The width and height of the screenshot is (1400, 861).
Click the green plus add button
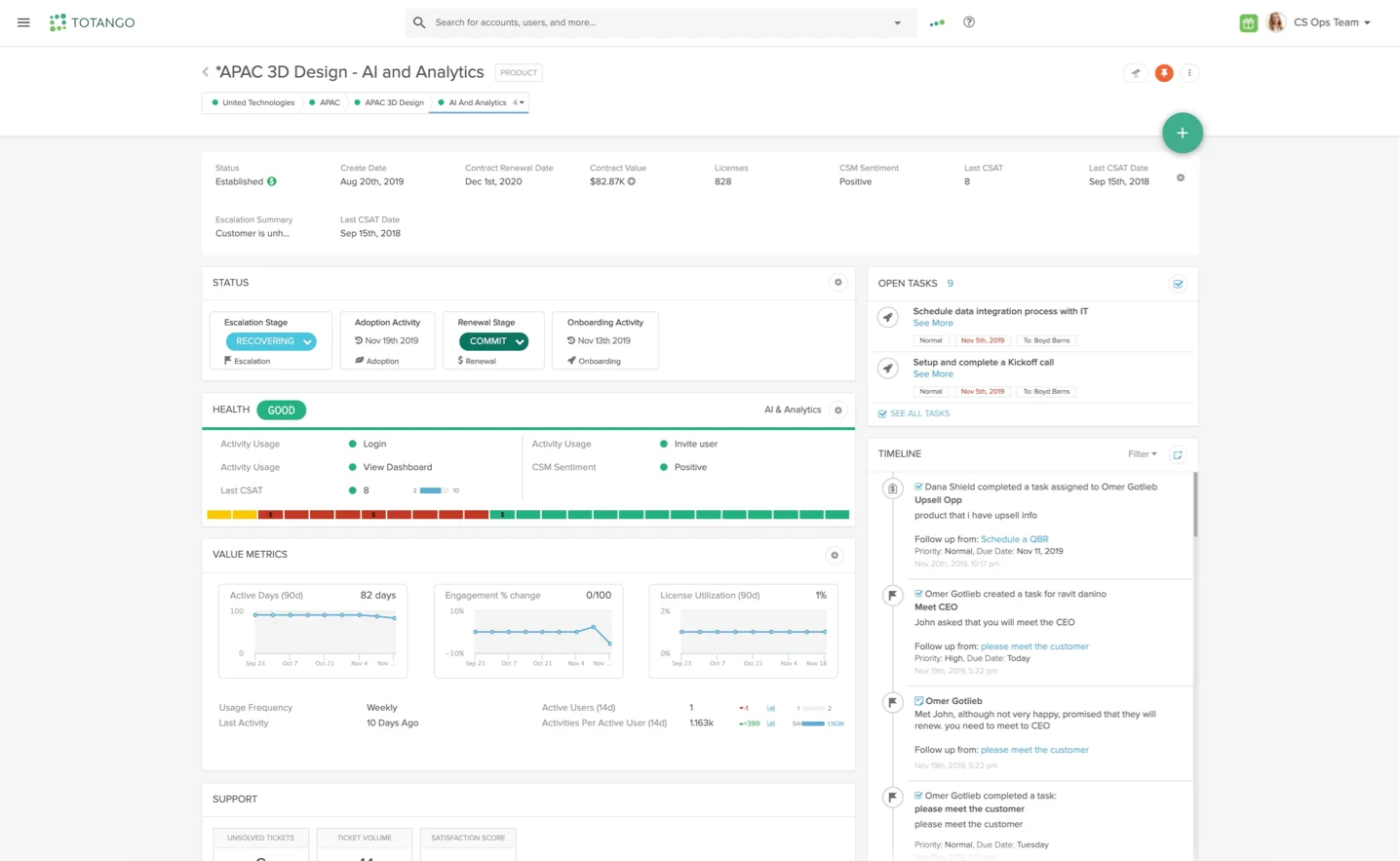[x=1182, y=134]
